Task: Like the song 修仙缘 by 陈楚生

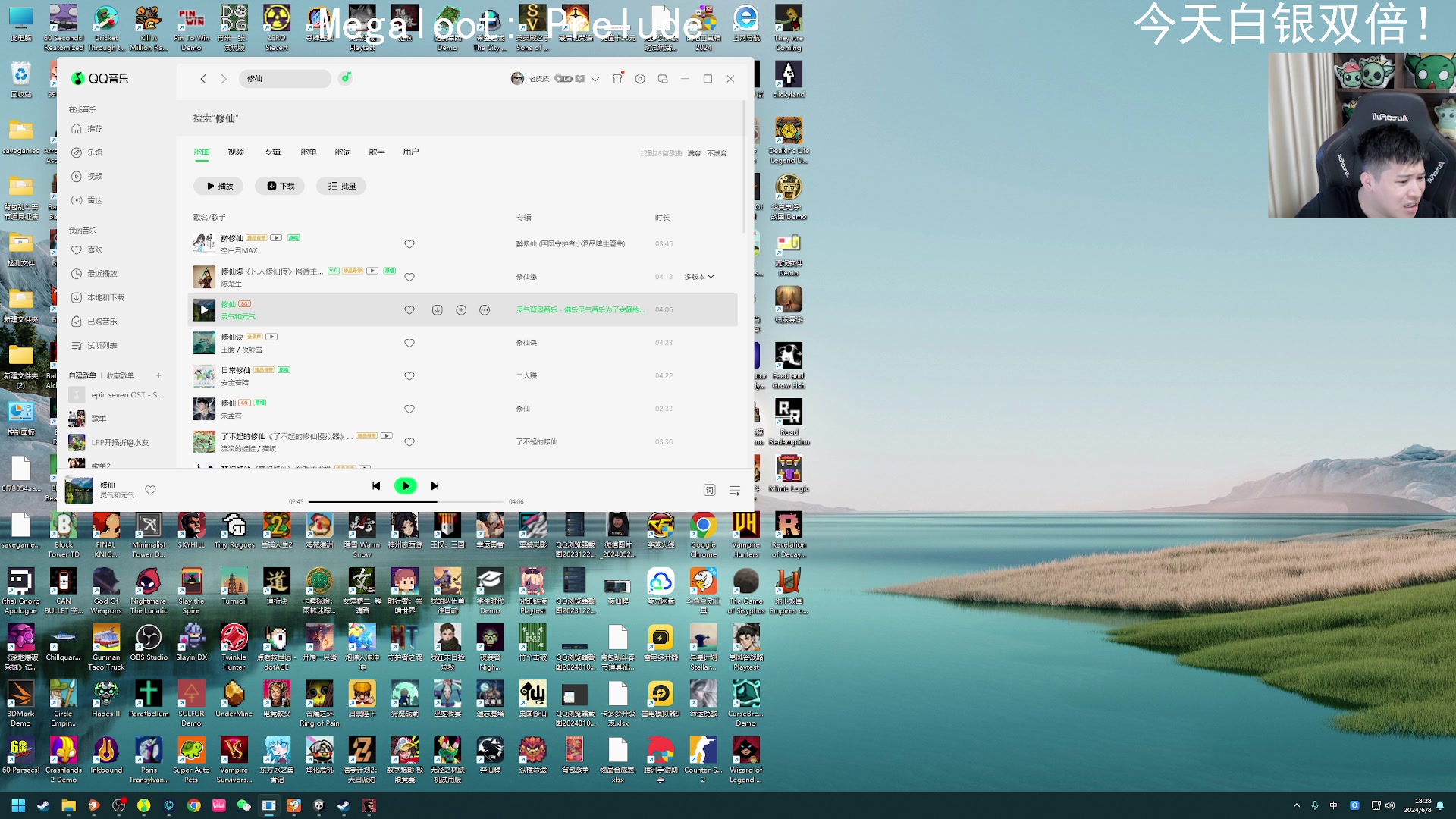Action: (409, 278)
